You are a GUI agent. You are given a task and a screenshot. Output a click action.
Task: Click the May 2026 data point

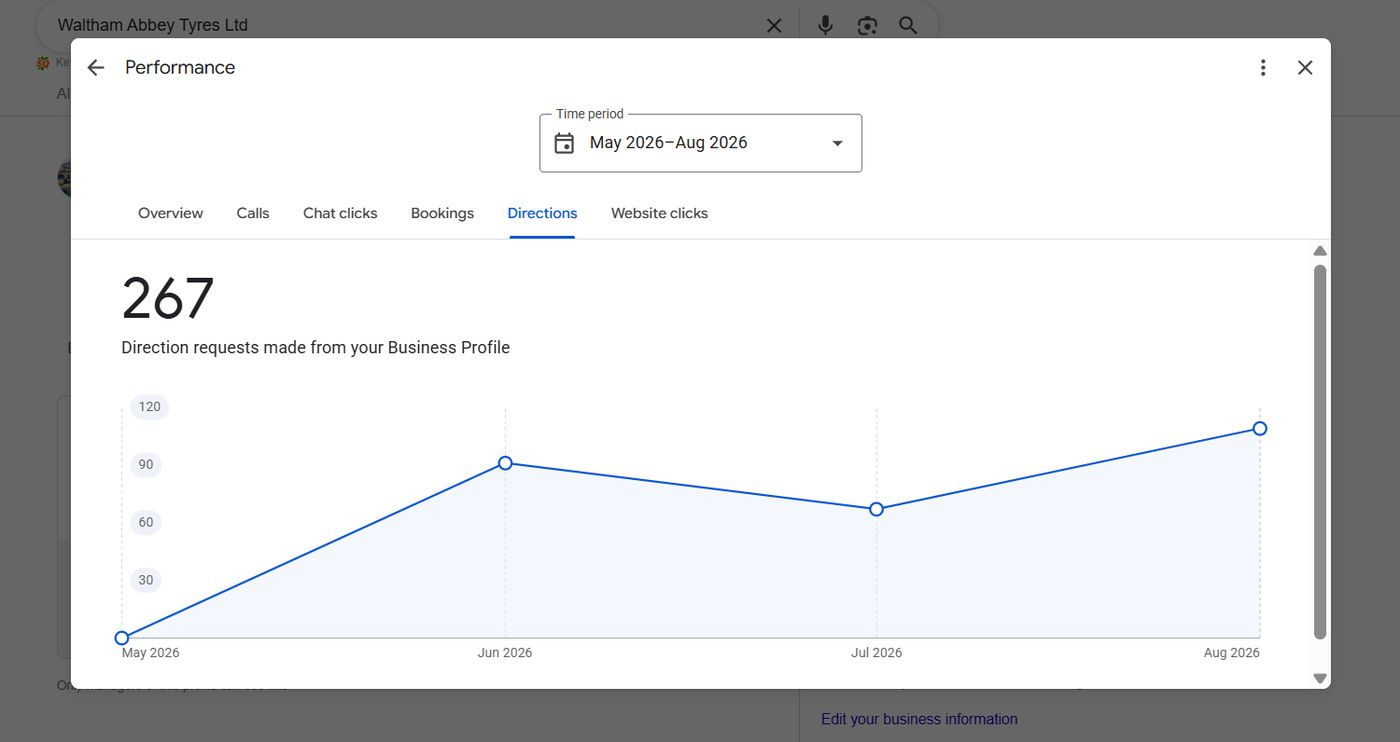[x=122, y=638]
